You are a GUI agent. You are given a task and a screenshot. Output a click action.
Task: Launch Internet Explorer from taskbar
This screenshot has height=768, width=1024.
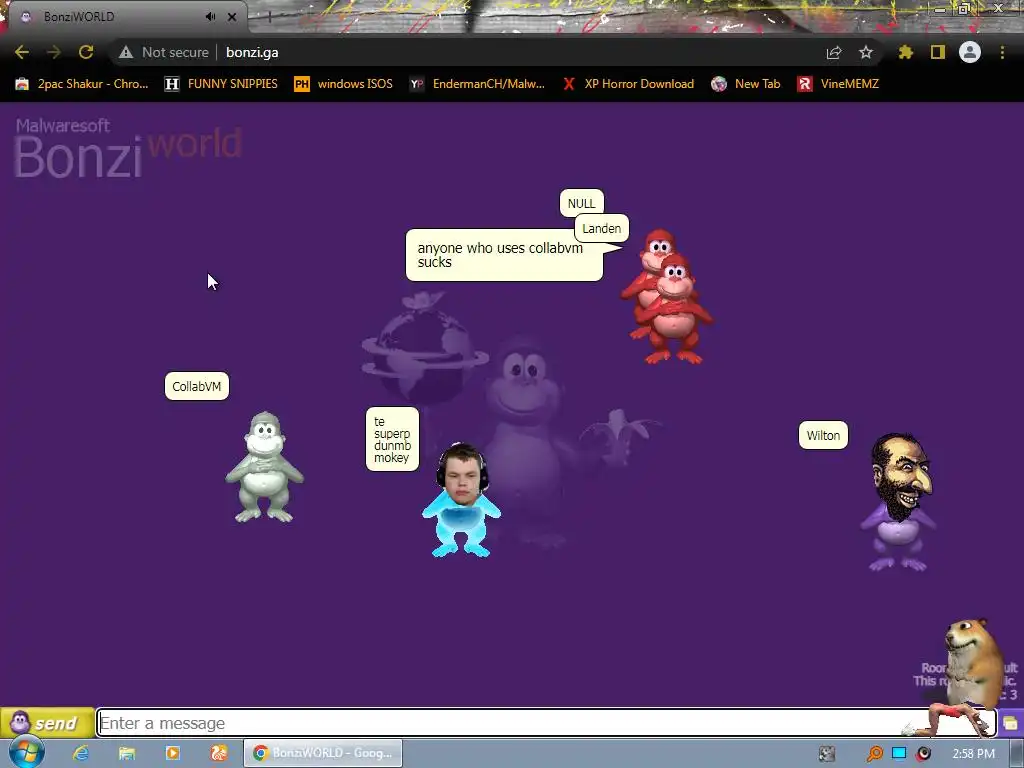coord(80,753)
